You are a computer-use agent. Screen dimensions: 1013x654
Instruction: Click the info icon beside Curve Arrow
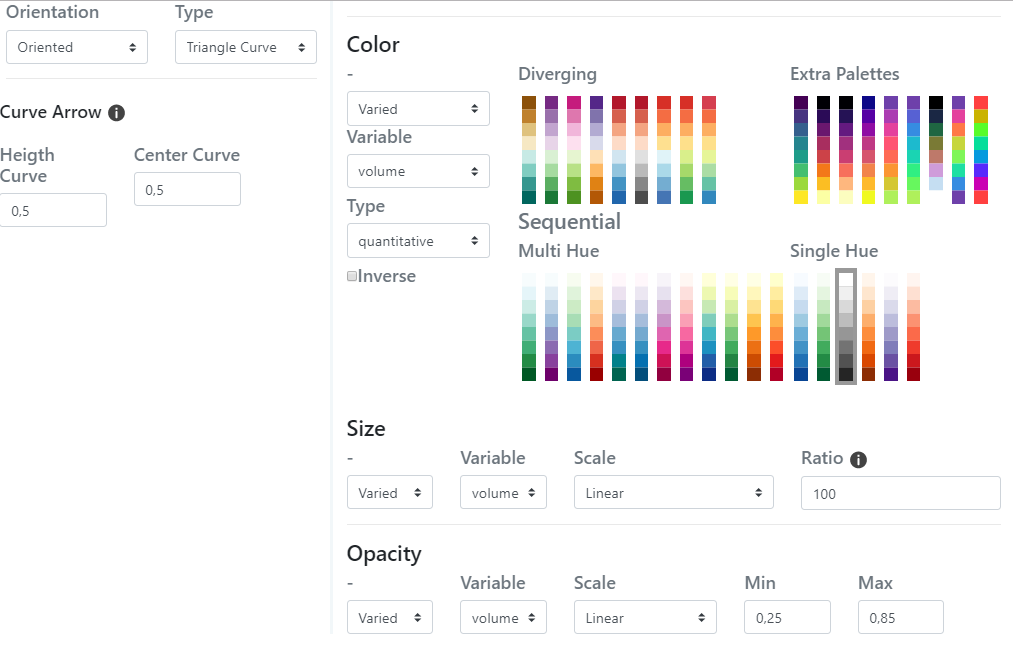(116, 113)
